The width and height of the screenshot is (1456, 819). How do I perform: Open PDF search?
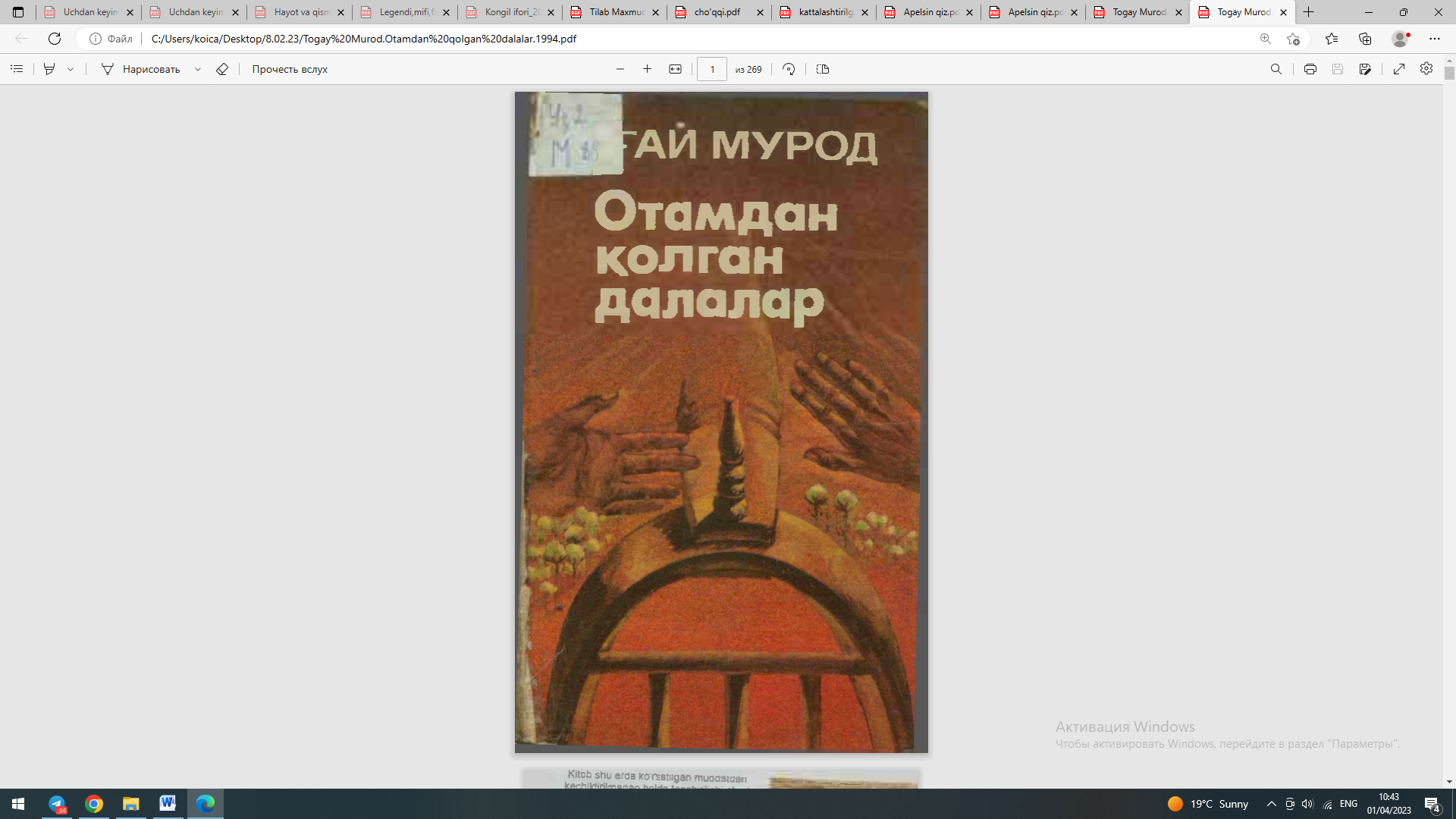(x=1276, y=69)
